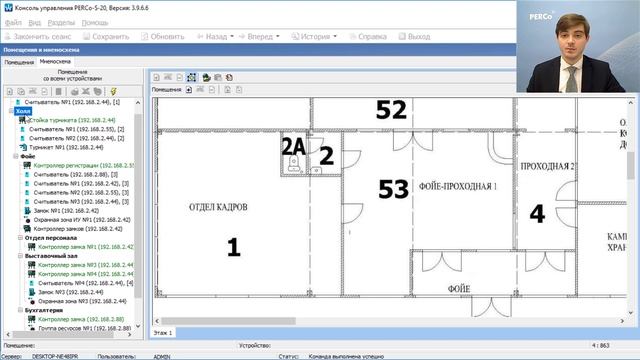Select Контроллер замка №1 (192.168.2.42)
The image size is (640, 360).
[x=86, y=247]
